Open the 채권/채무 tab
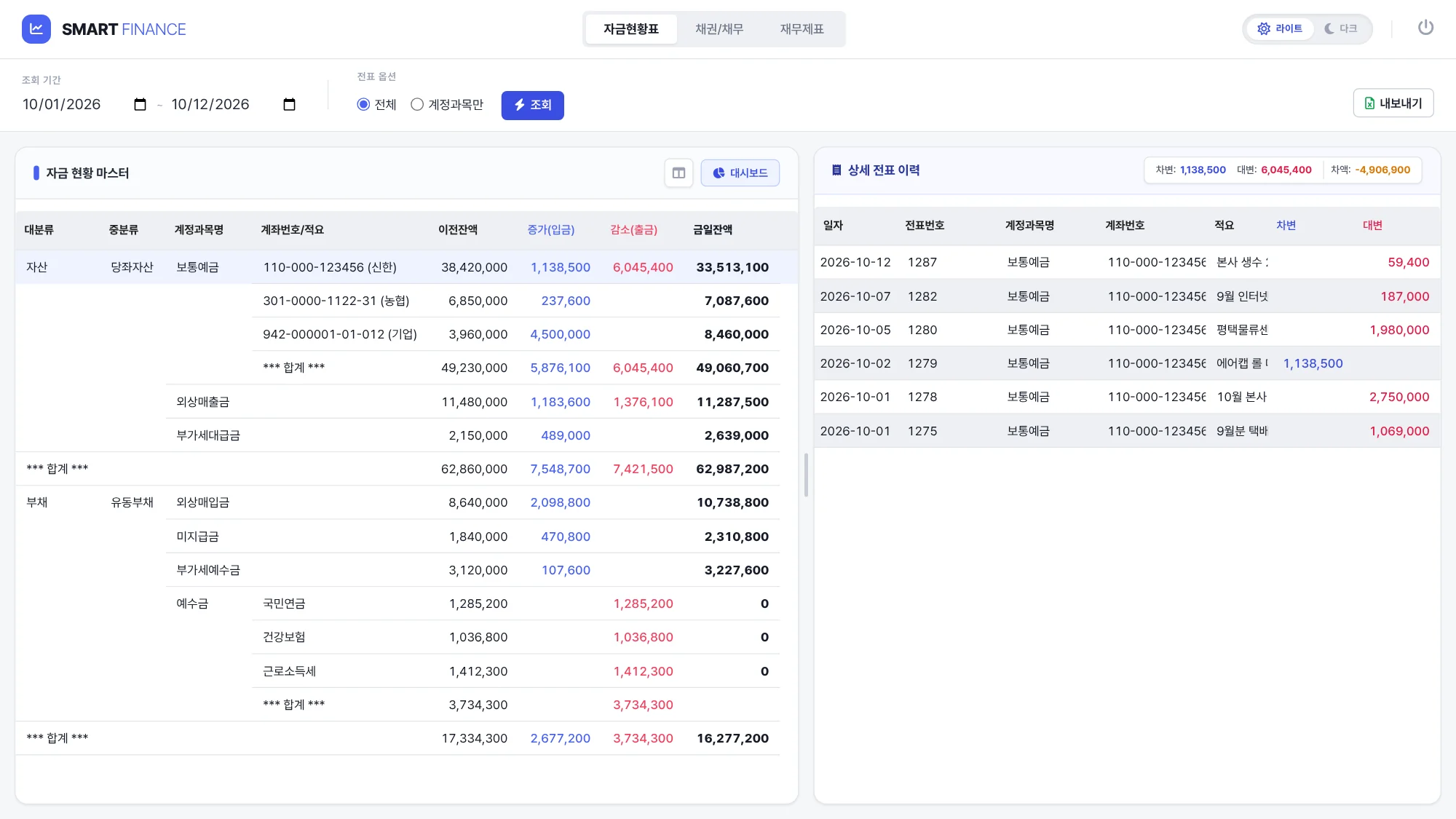Viewport: 1456px width, 819px height. click(719, 29)
